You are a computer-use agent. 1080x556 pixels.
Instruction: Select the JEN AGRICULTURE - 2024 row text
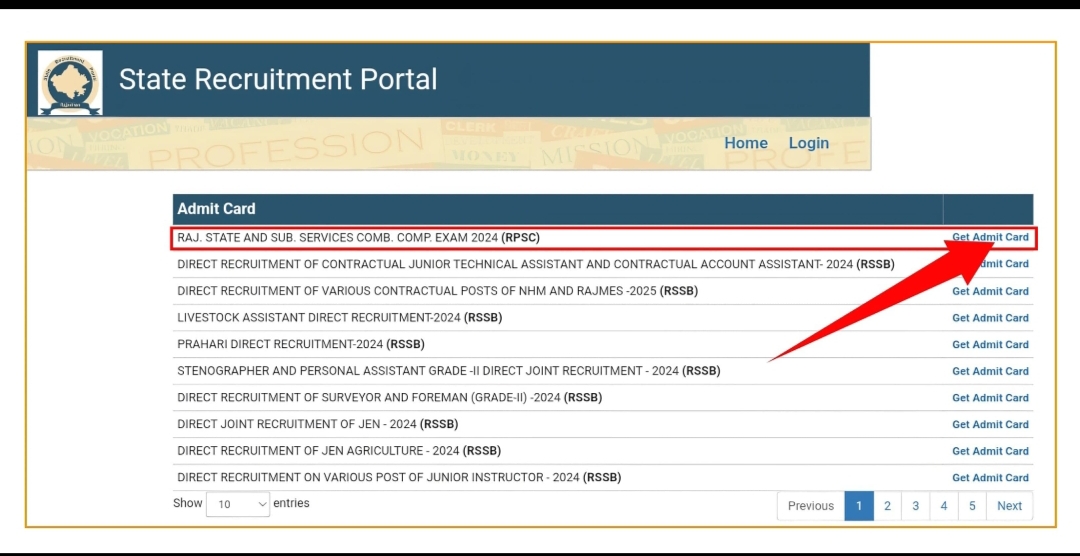click(339, 451)
